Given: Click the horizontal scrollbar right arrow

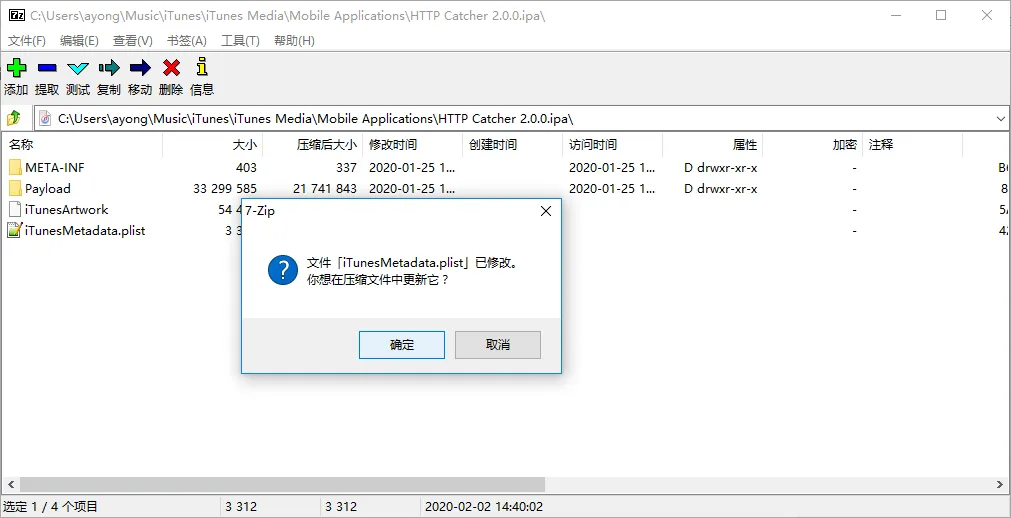Looking at the screenshot, I should [1000, 484].
